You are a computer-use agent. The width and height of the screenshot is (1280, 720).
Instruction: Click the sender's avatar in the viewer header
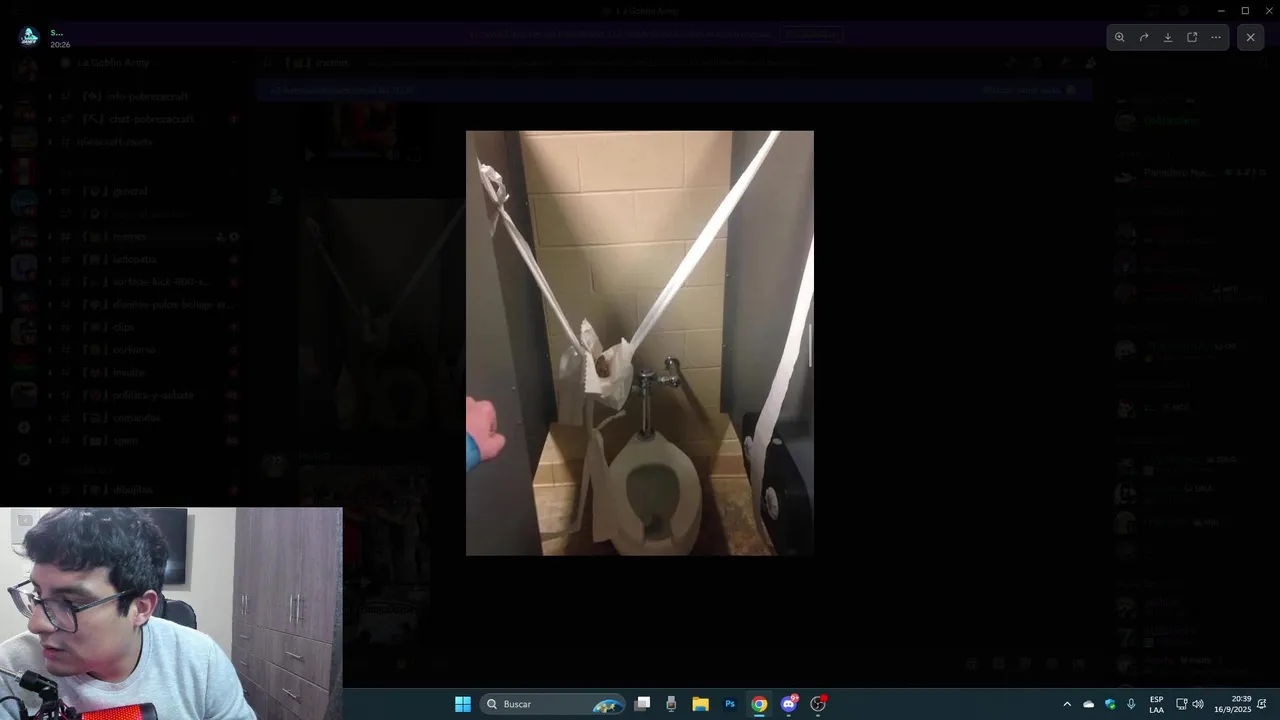point(29,37)
